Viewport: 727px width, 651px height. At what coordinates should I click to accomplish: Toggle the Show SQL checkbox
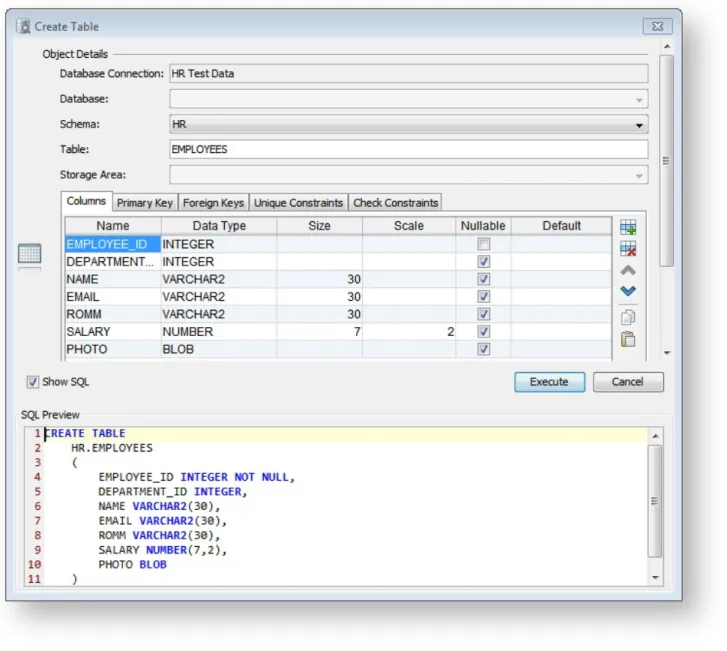tap(32, 382)
